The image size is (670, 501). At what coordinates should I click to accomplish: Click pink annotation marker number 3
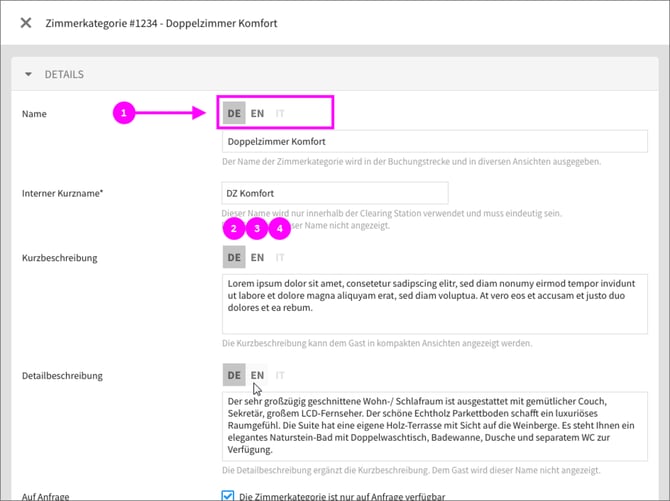tap(256, 229)
